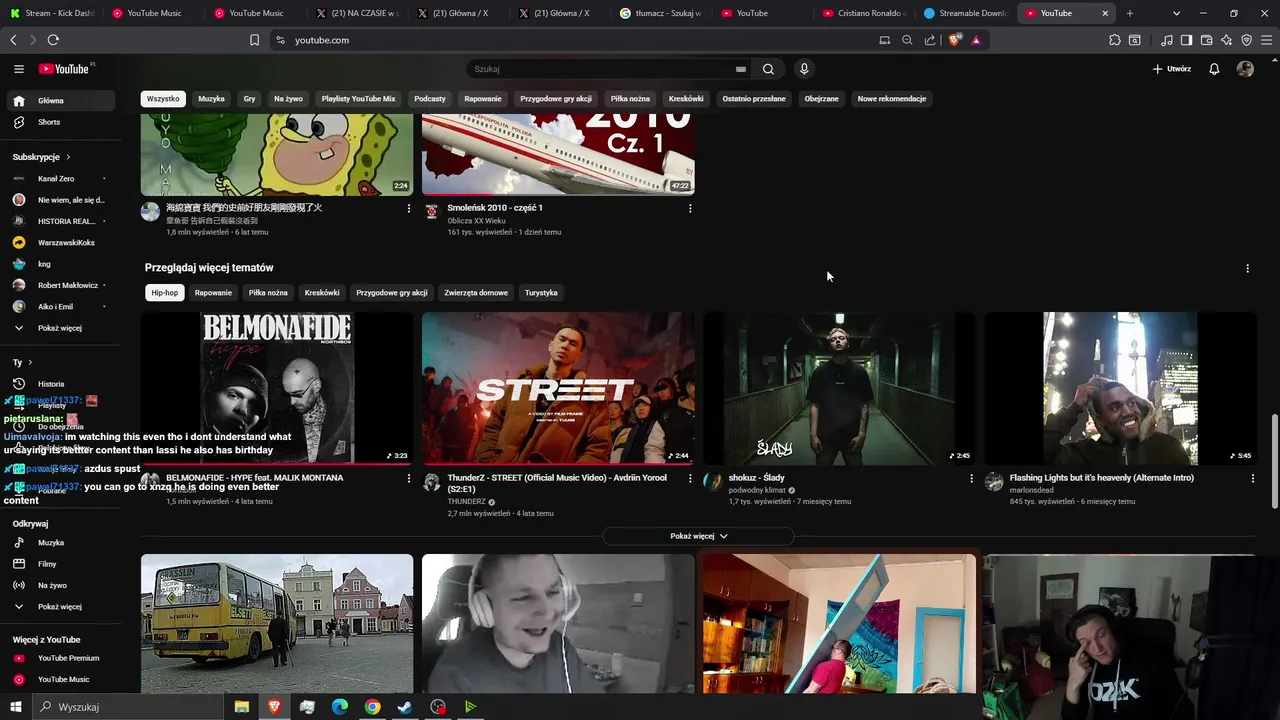The image size is (1280, 720).
Task: Select the Turystyka topic chip
Action: coord(541,293)
